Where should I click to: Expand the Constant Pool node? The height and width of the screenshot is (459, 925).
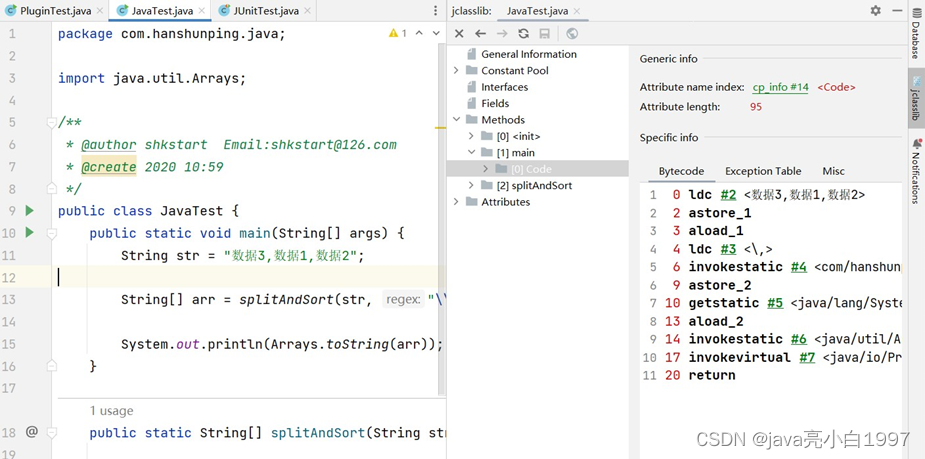coord(456,70)
